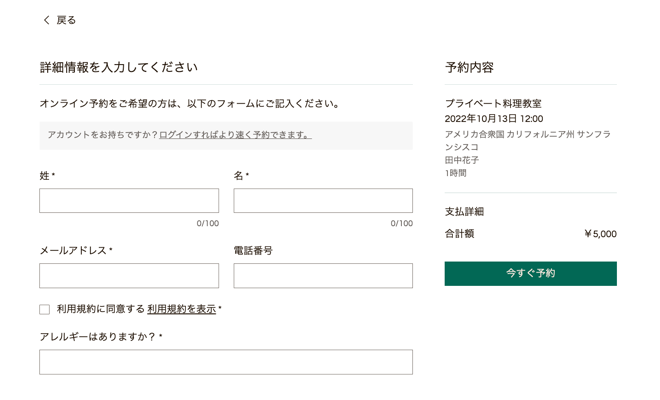Image resolution: width=660 pixels, height=400 pixels.
Task: Click the 0/100 counter under 姓 field
Action: pos(208,223)
